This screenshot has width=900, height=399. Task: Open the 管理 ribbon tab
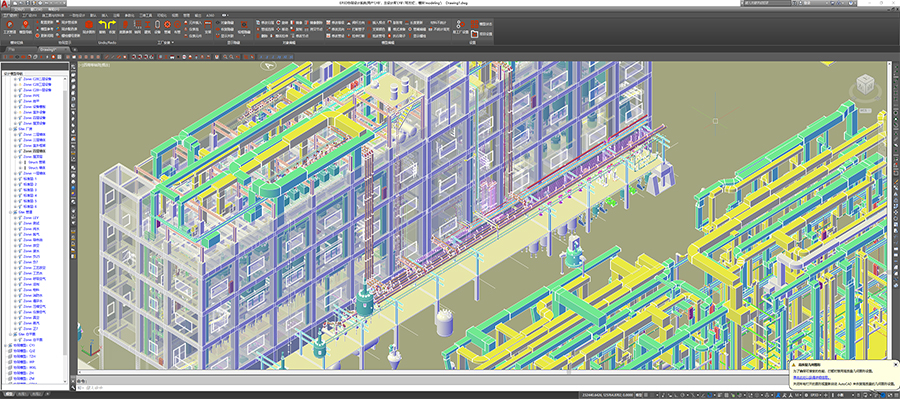187,16
